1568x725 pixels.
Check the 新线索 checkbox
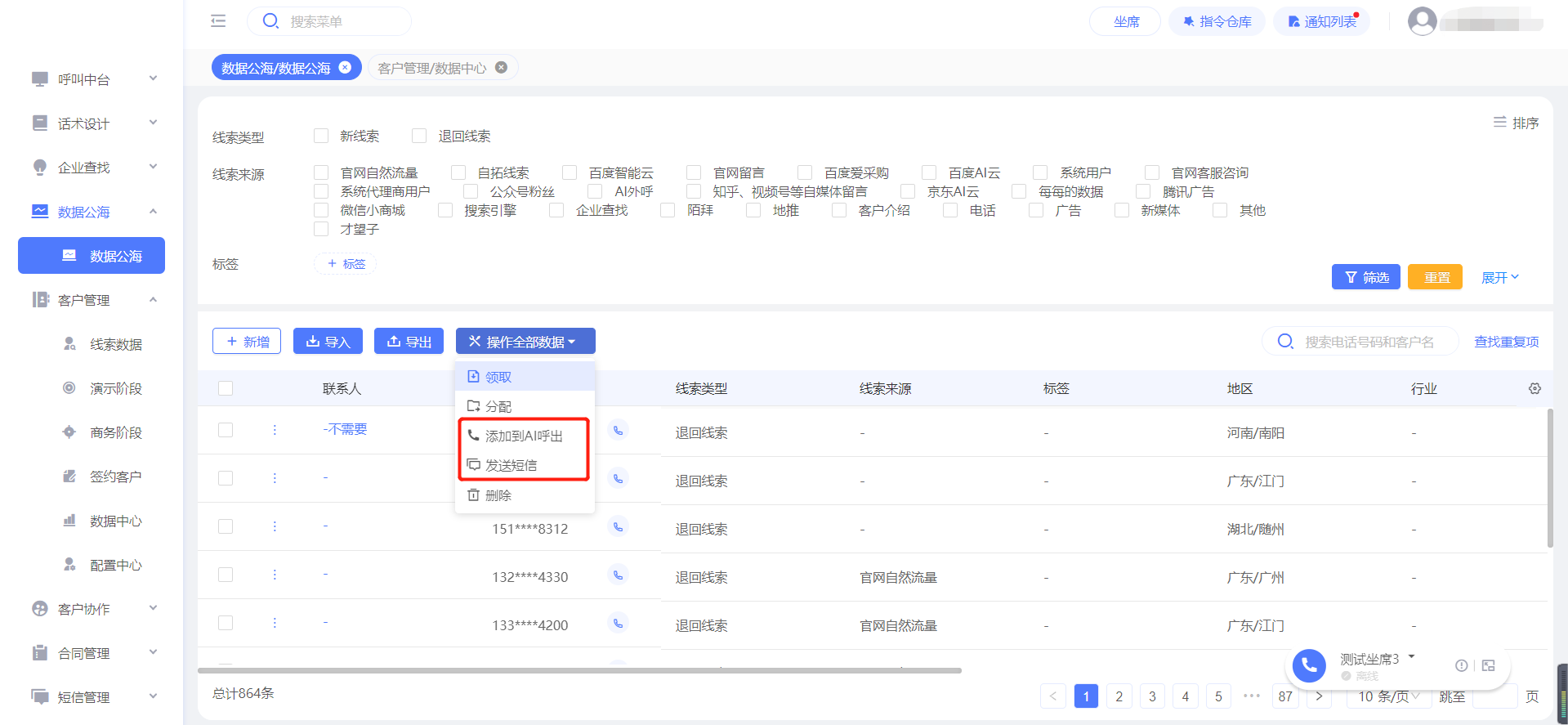pos(321,136)
